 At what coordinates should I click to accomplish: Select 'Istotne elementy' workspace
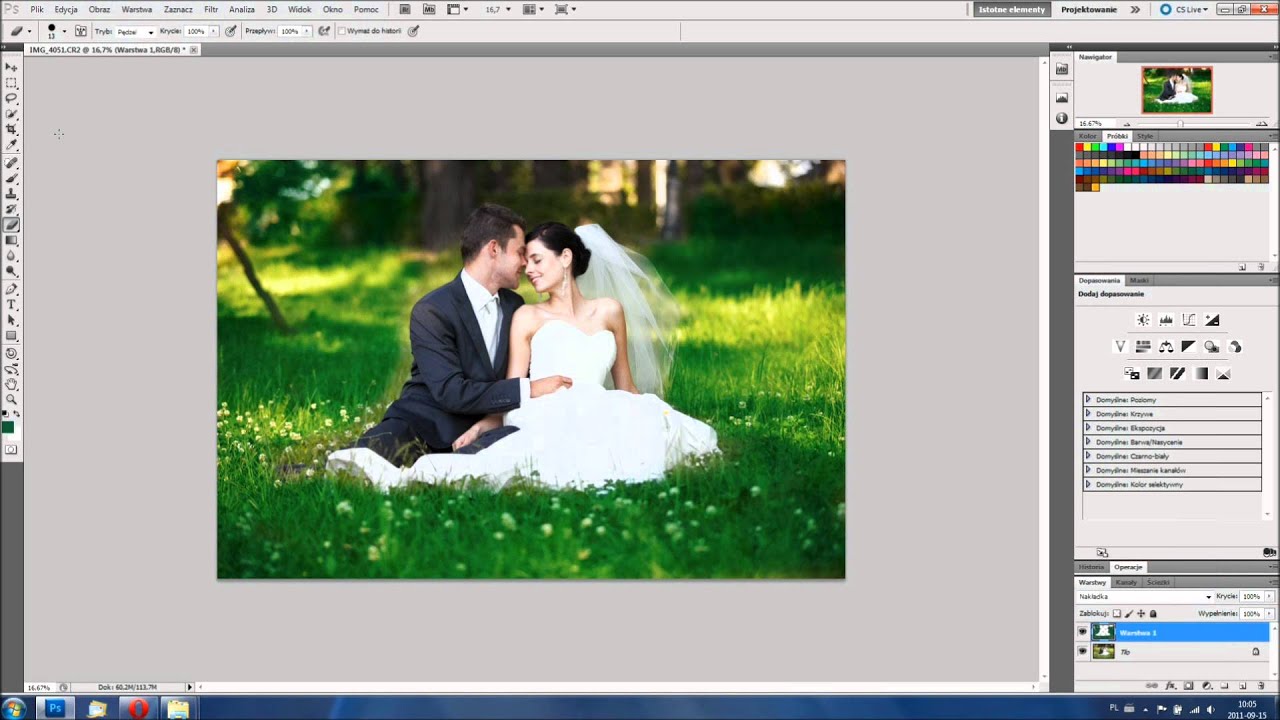[1012, 9]
